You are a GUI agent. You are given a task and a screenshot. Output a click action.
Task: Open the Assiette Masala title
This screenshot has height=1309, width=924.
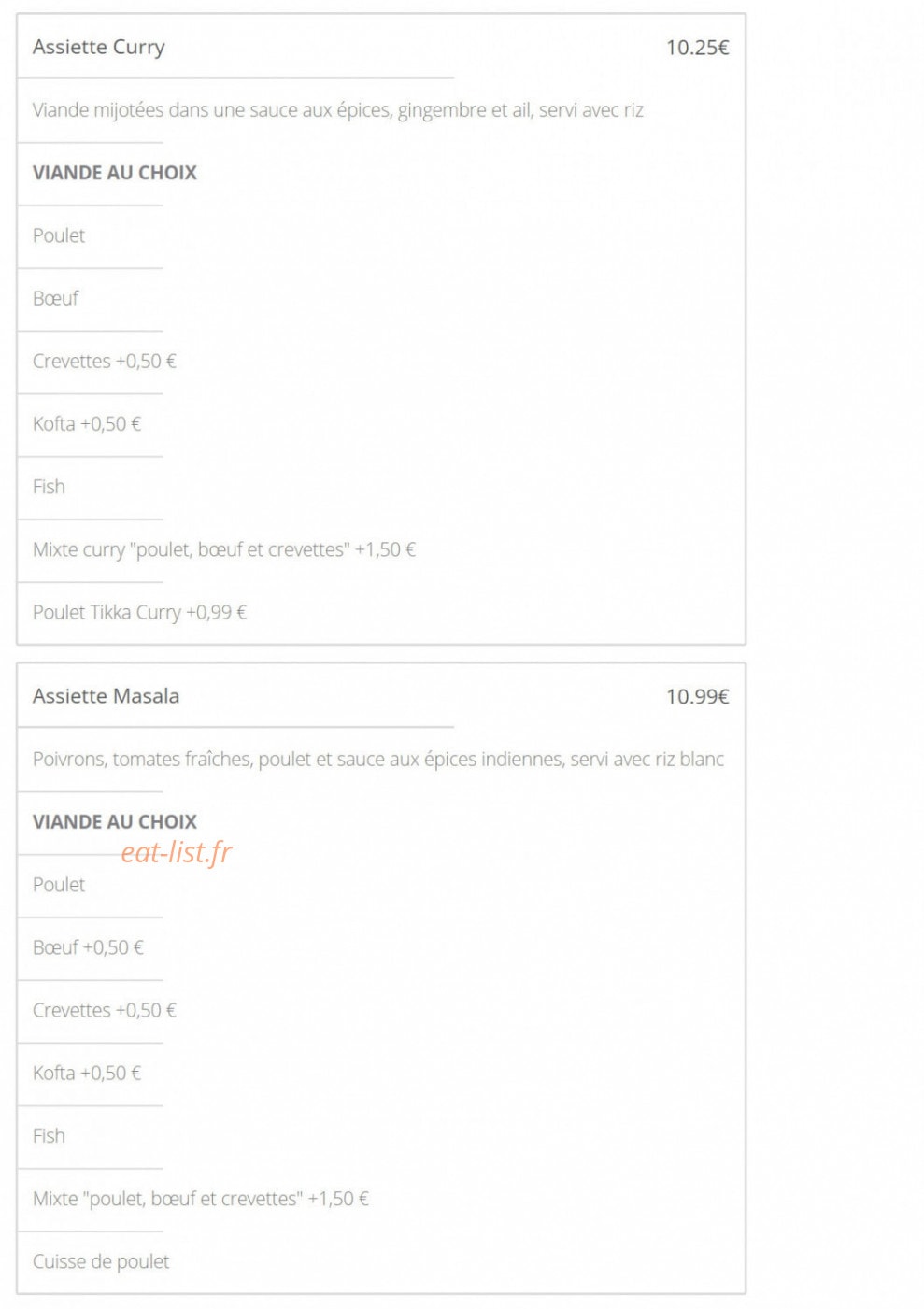click(106, 696)
